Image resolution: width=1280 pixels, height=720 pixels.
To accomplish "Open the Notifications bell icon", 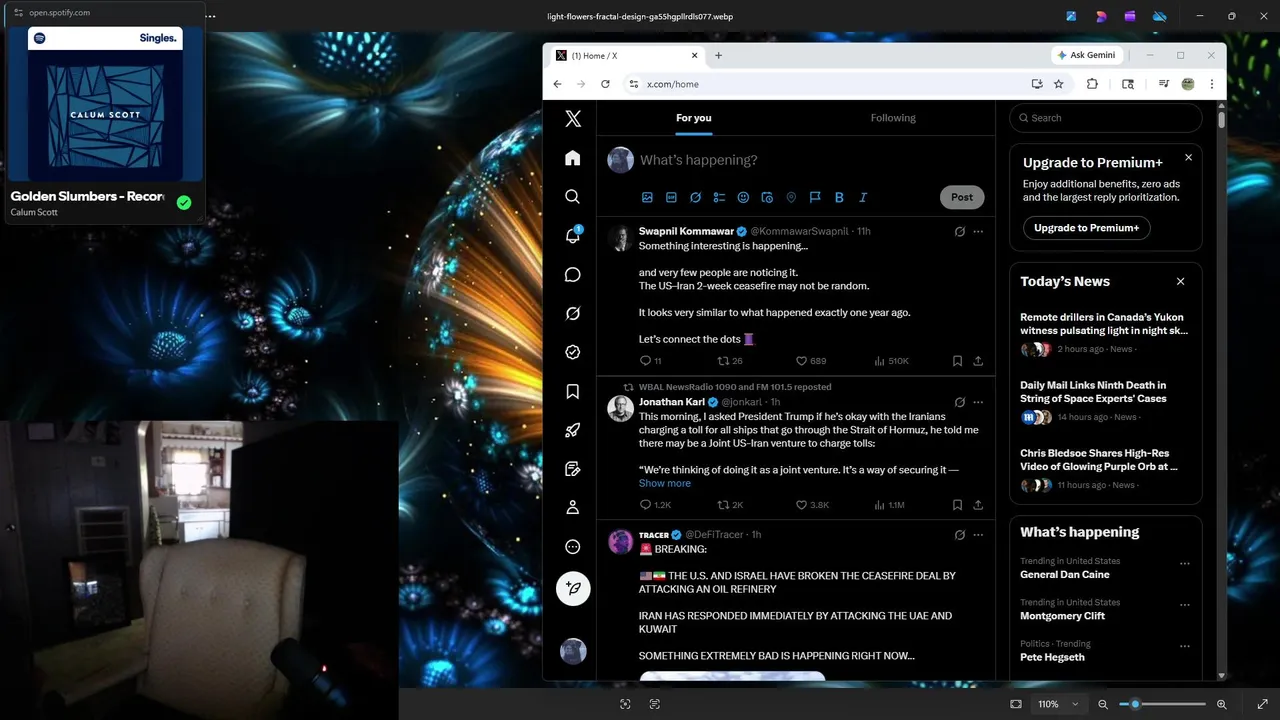I will tap(573, 236).
